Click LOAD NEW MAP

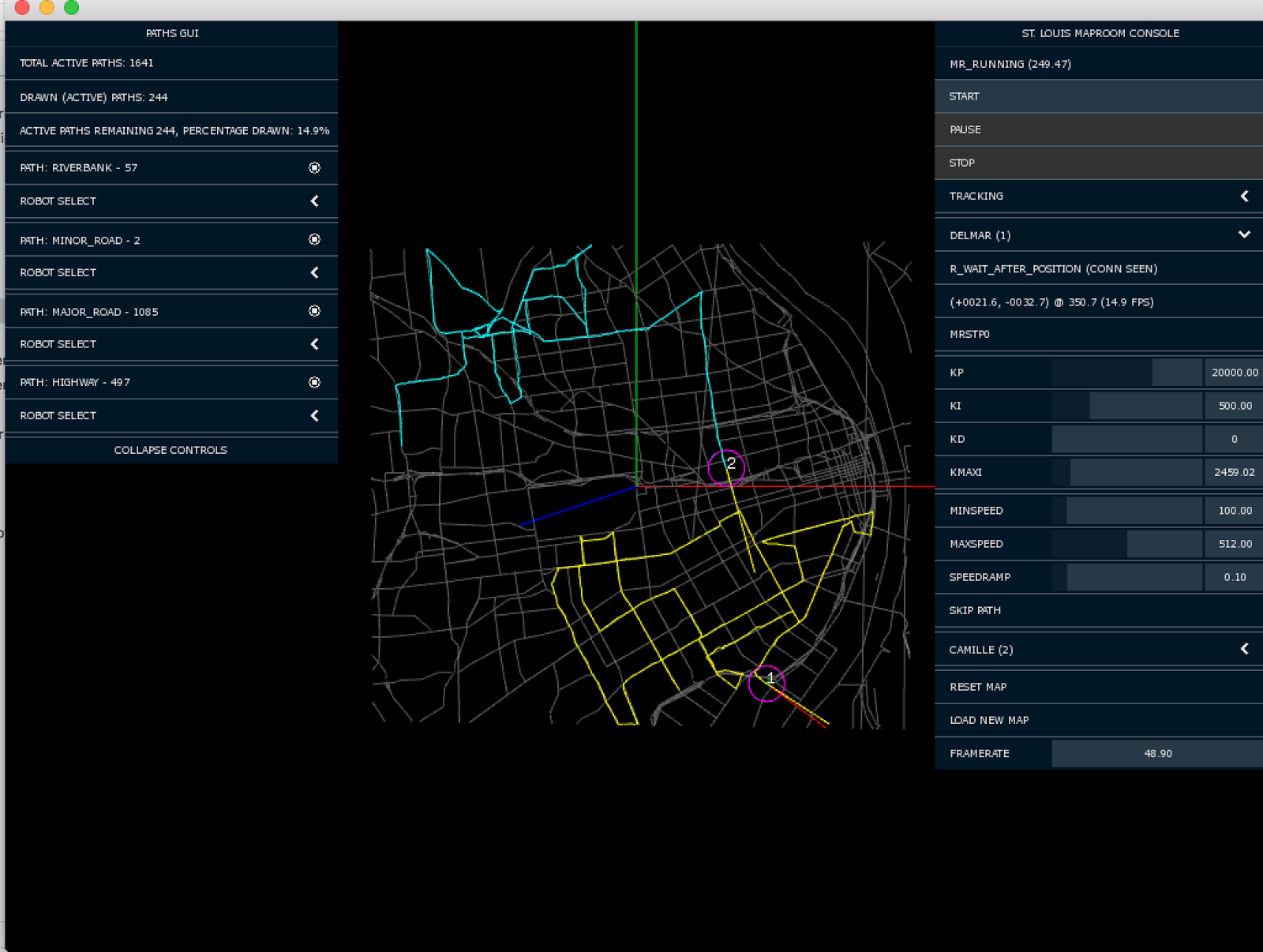1097,719
